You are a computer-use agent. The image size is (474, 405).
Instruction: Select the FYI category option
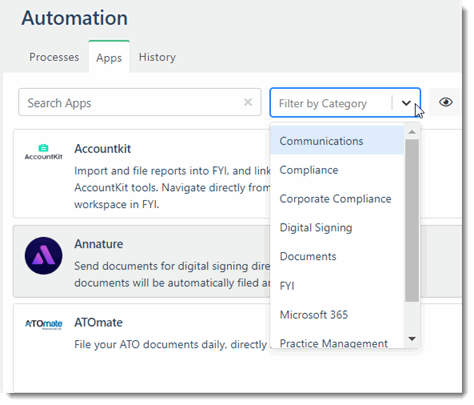337,286
